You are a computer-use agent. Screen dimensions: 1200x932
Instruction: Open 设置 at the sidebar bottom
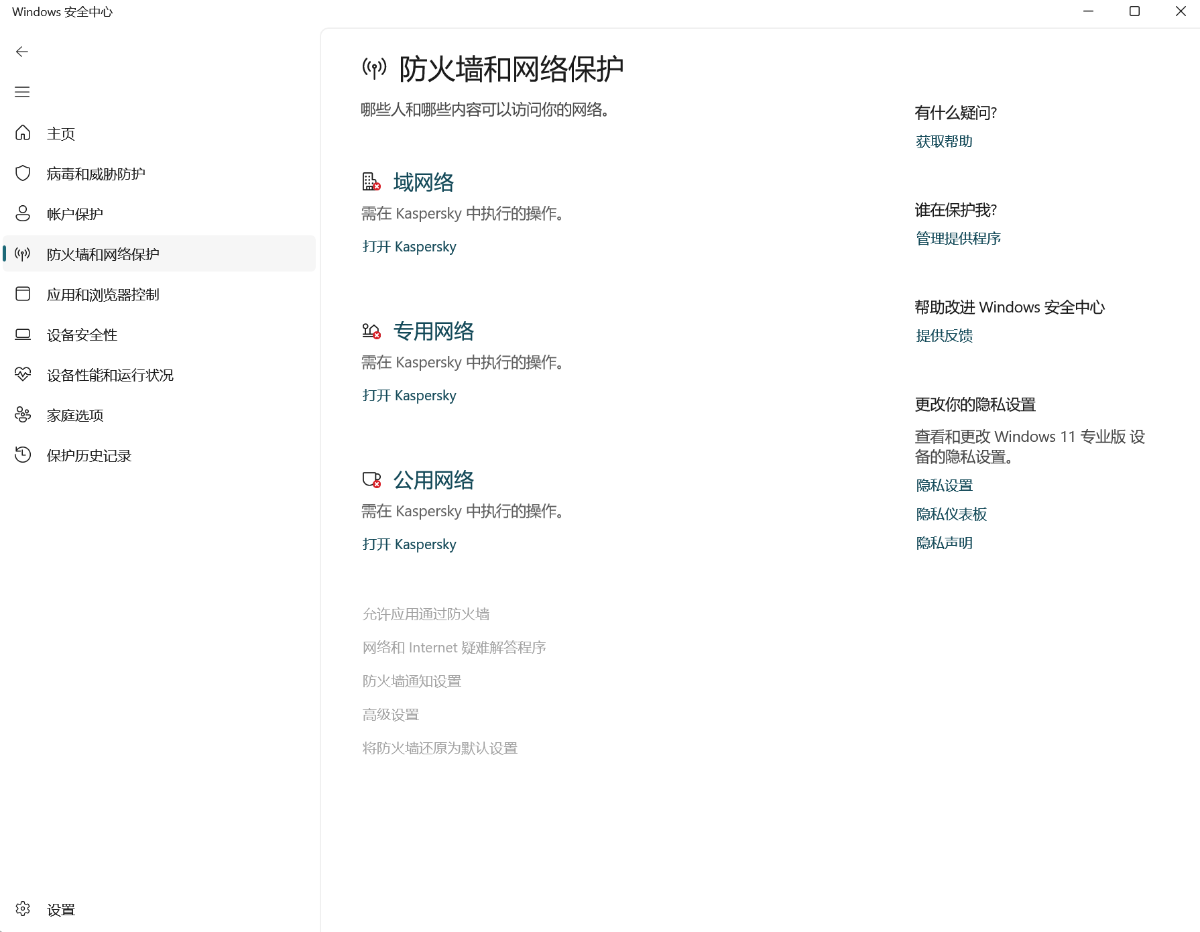pyautogui.click(x=159, y=909)
